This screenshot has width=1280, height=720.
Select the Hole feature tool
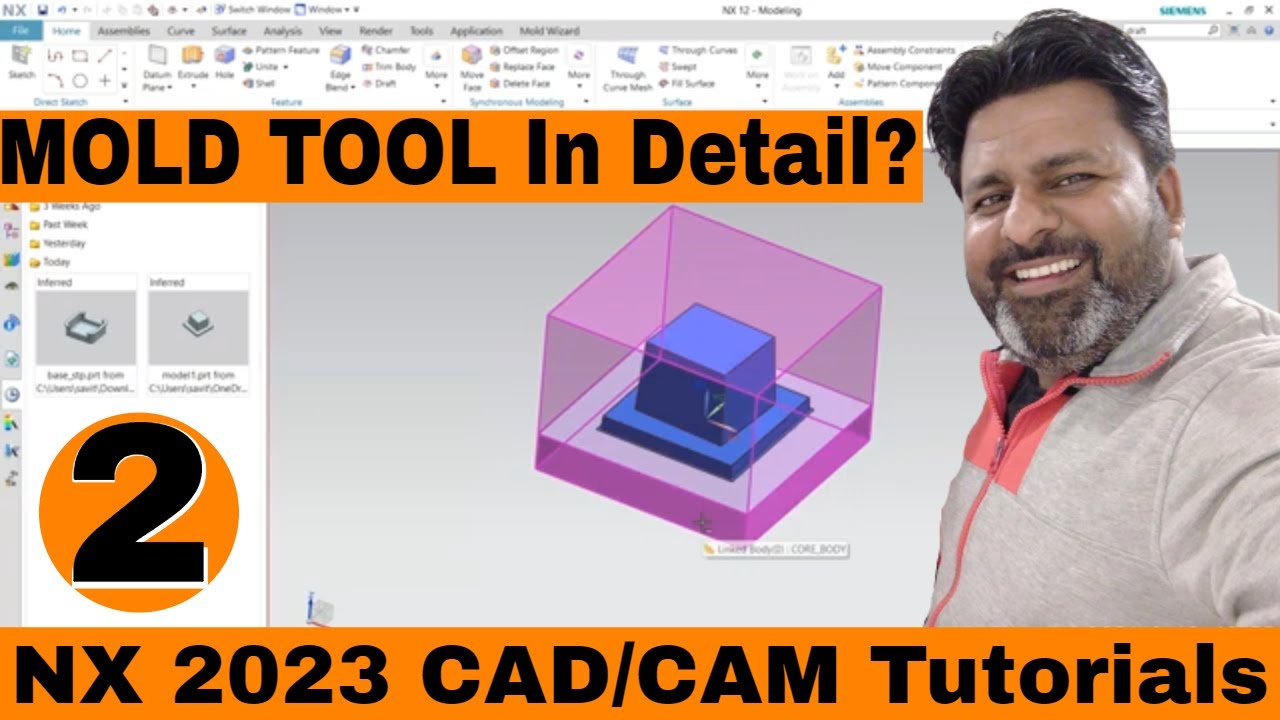[225, 63]
